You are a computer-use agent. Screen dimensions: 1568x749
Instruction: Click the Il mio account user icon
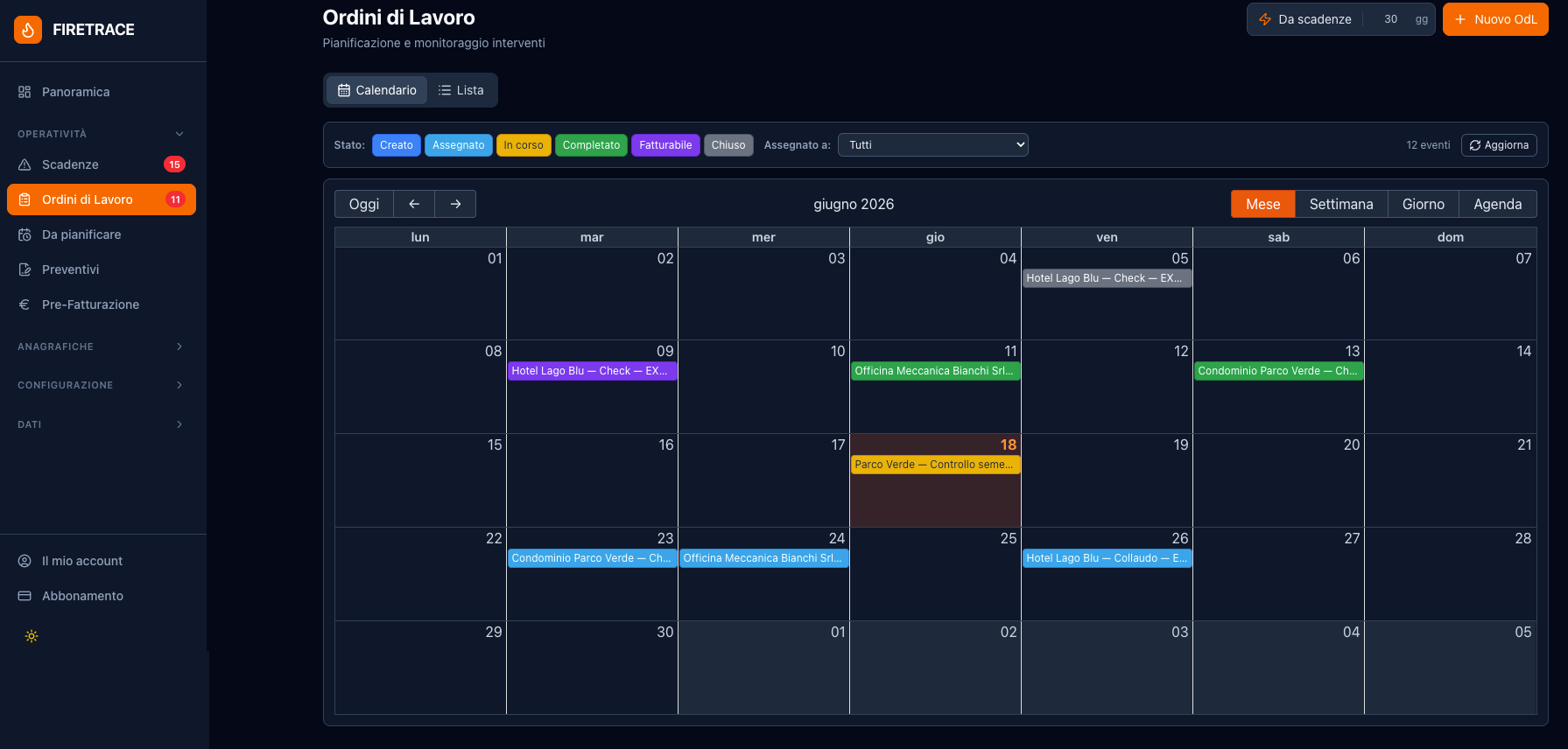(x=25, y=561)
